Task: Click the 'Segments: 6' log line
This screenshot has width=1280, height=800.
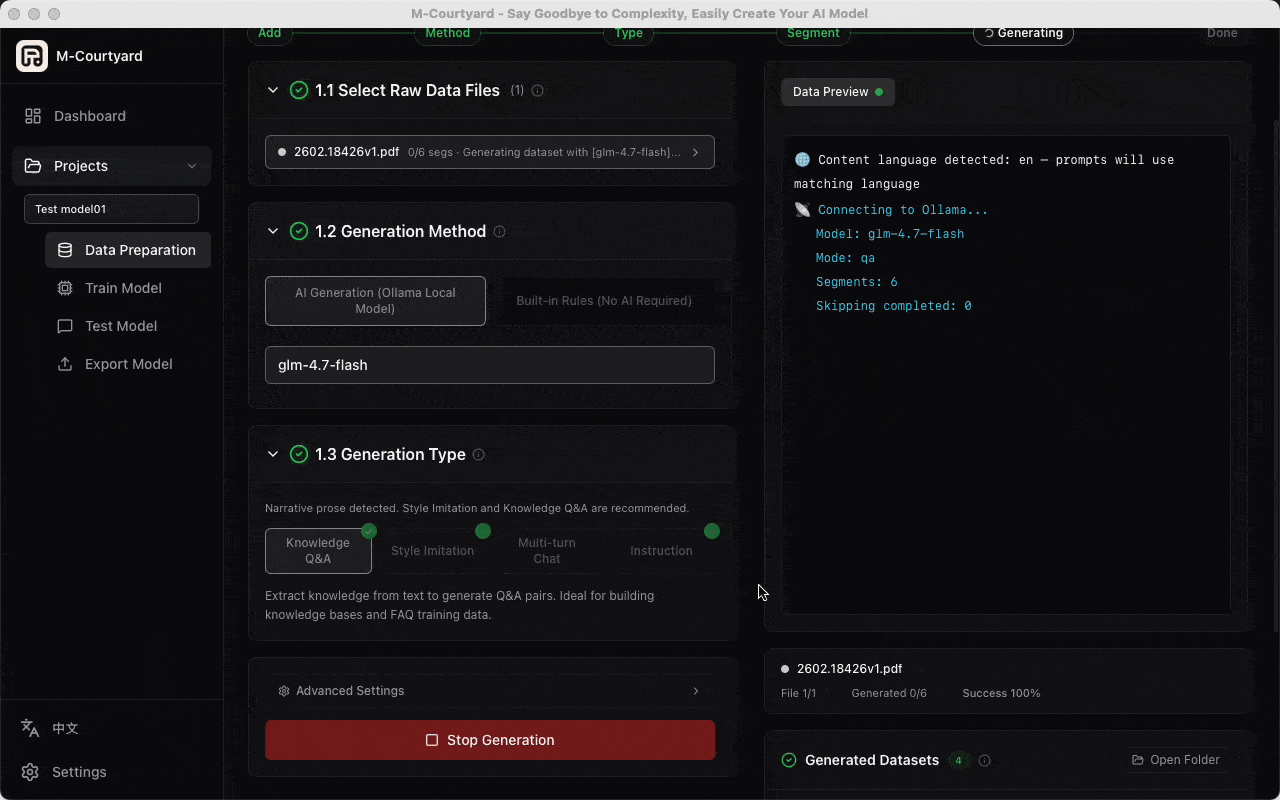Action: pos(857,282)
